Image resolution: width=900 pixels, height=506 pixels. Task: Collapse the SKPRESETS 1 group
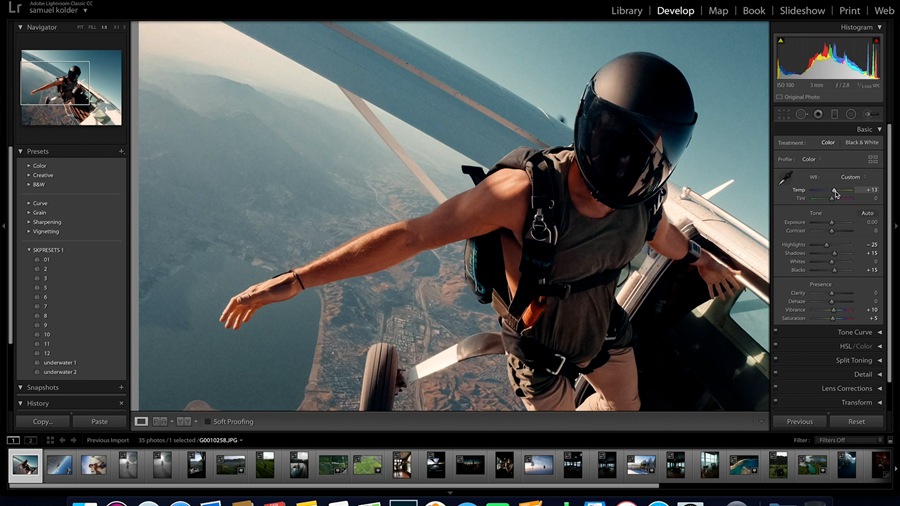point(29,250)
